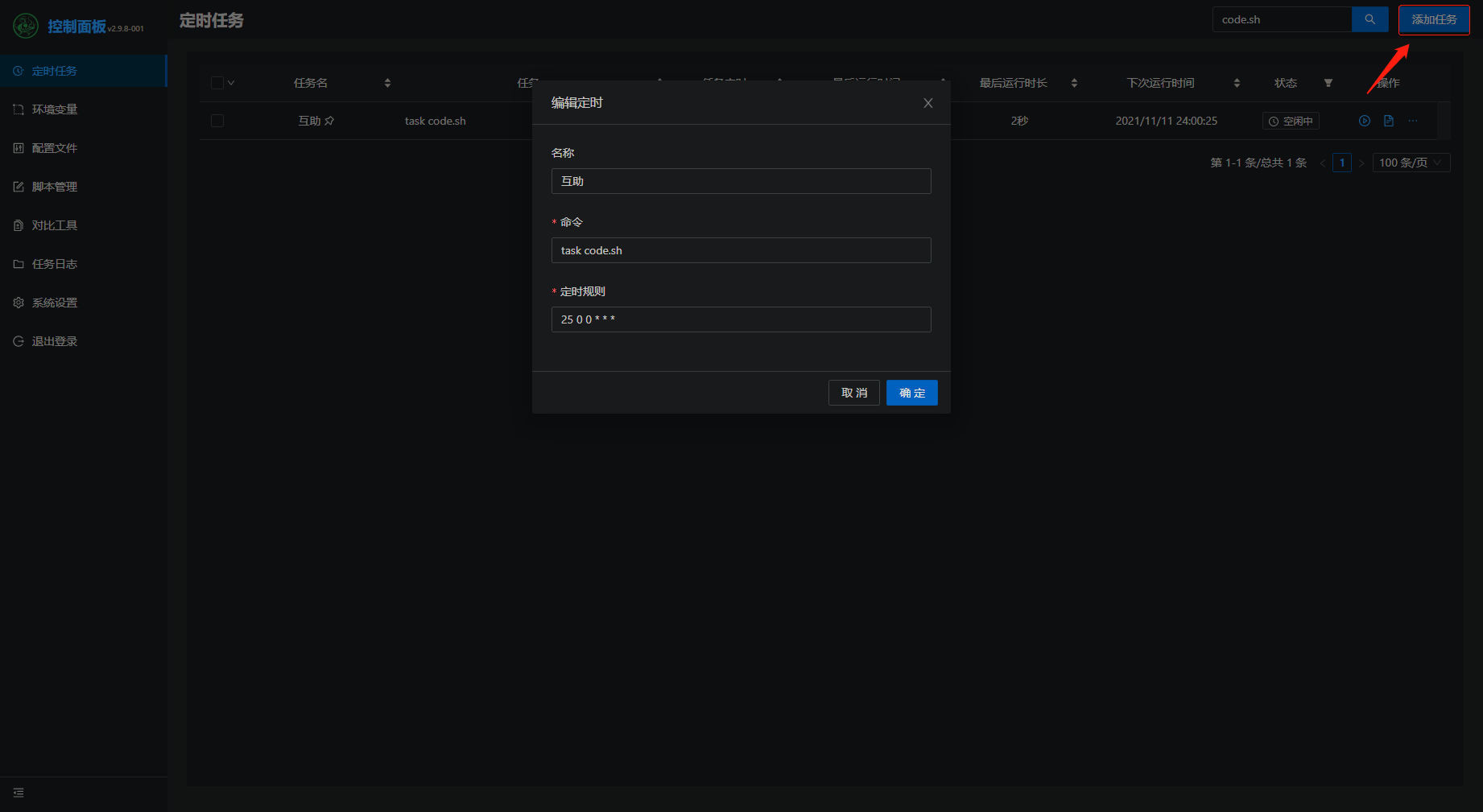Open 定时任务 in the sidebar
The image size is (1483, 812).
pyautogui.click(x=84, y=71)
